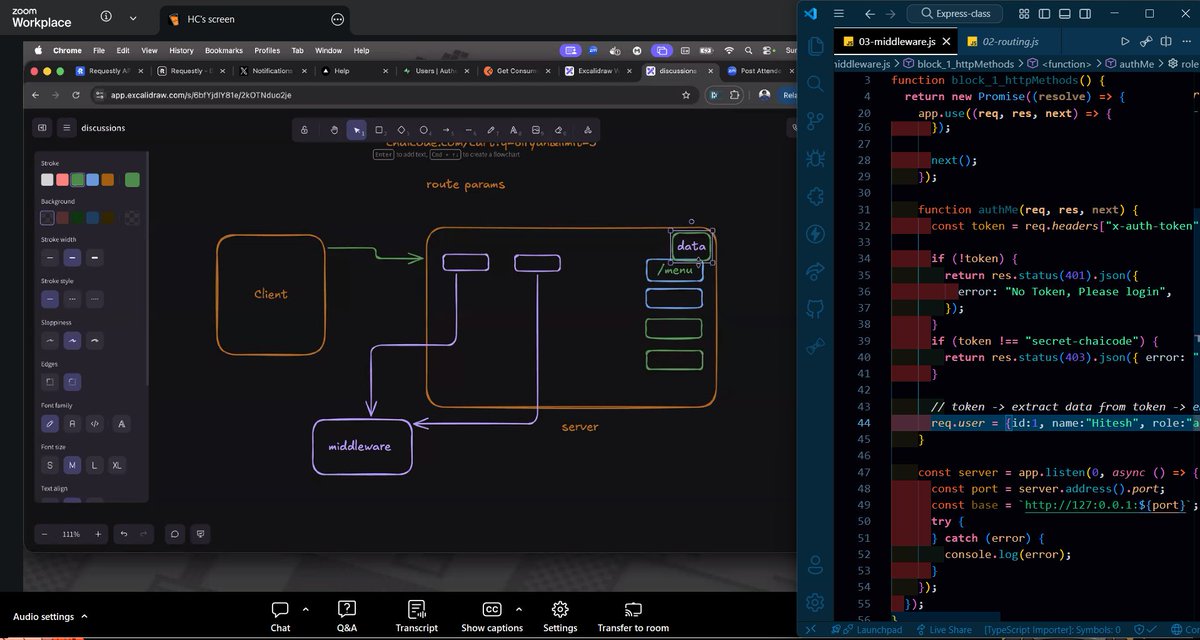Screen dimensions: 1200x640
Task: Open the Zoom Q&A panel
Action: pyautogui.click(x=346, y=617)
